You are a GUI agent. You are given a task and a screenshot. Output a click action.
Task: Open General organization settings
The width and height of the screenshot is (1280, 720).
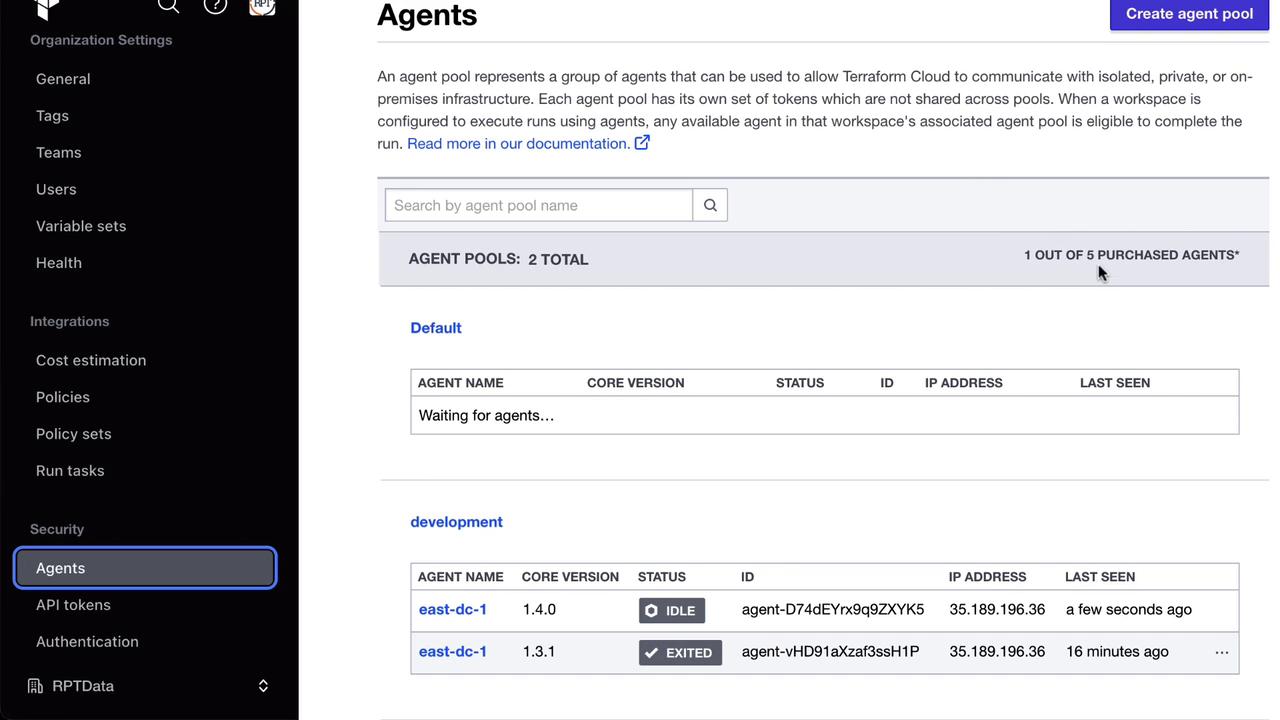pyautogui.click(x=63, y=79)
